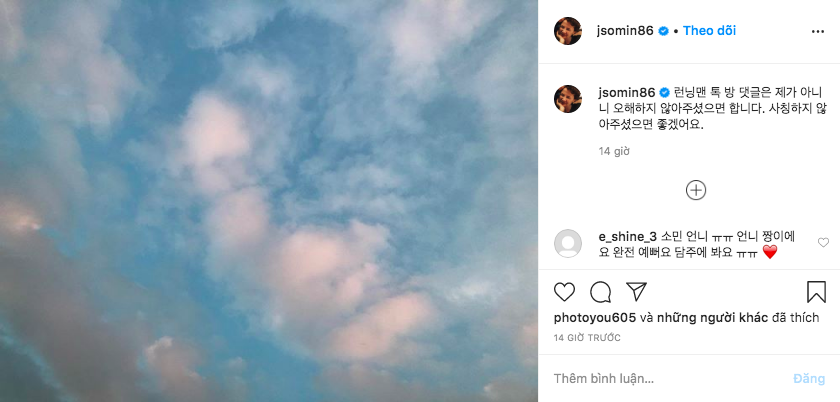Visit e_shine_3 commenter profile
This screenshot has width=840, height=402.
pyautogui.click(x=628, y=237)
